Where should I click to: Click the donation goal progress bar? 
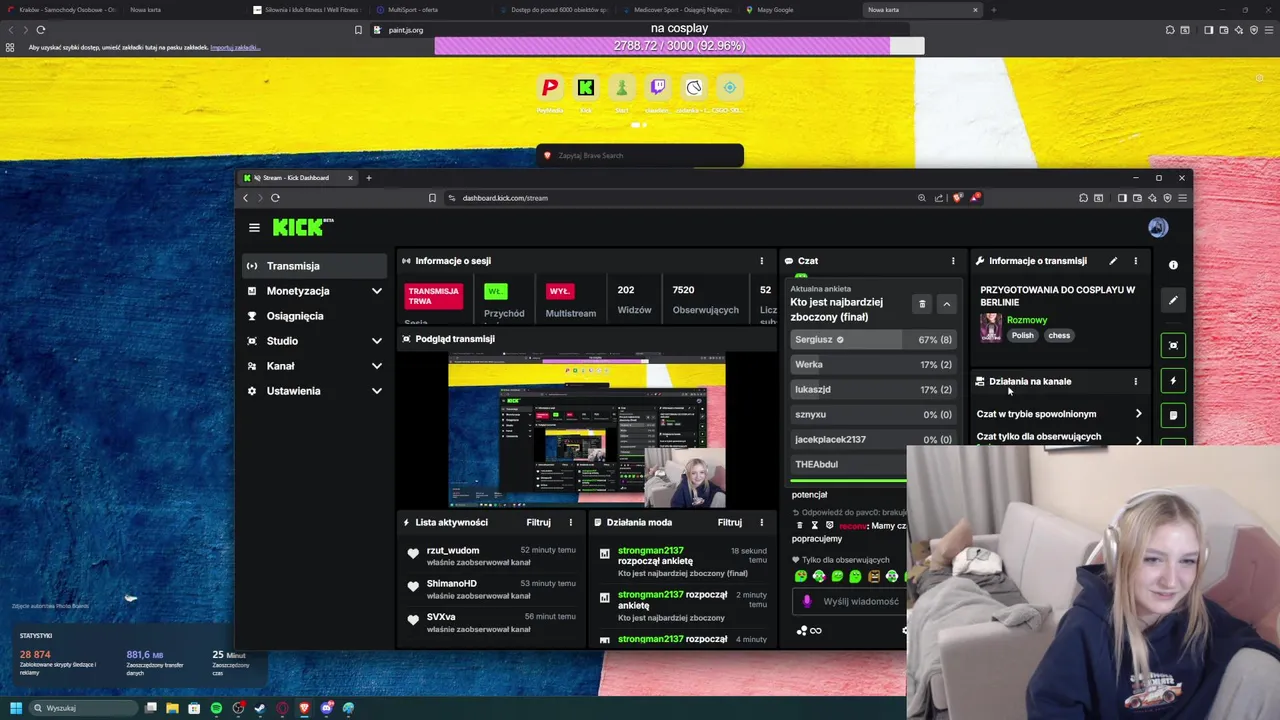pyautogui.click(x=679, y=46)
